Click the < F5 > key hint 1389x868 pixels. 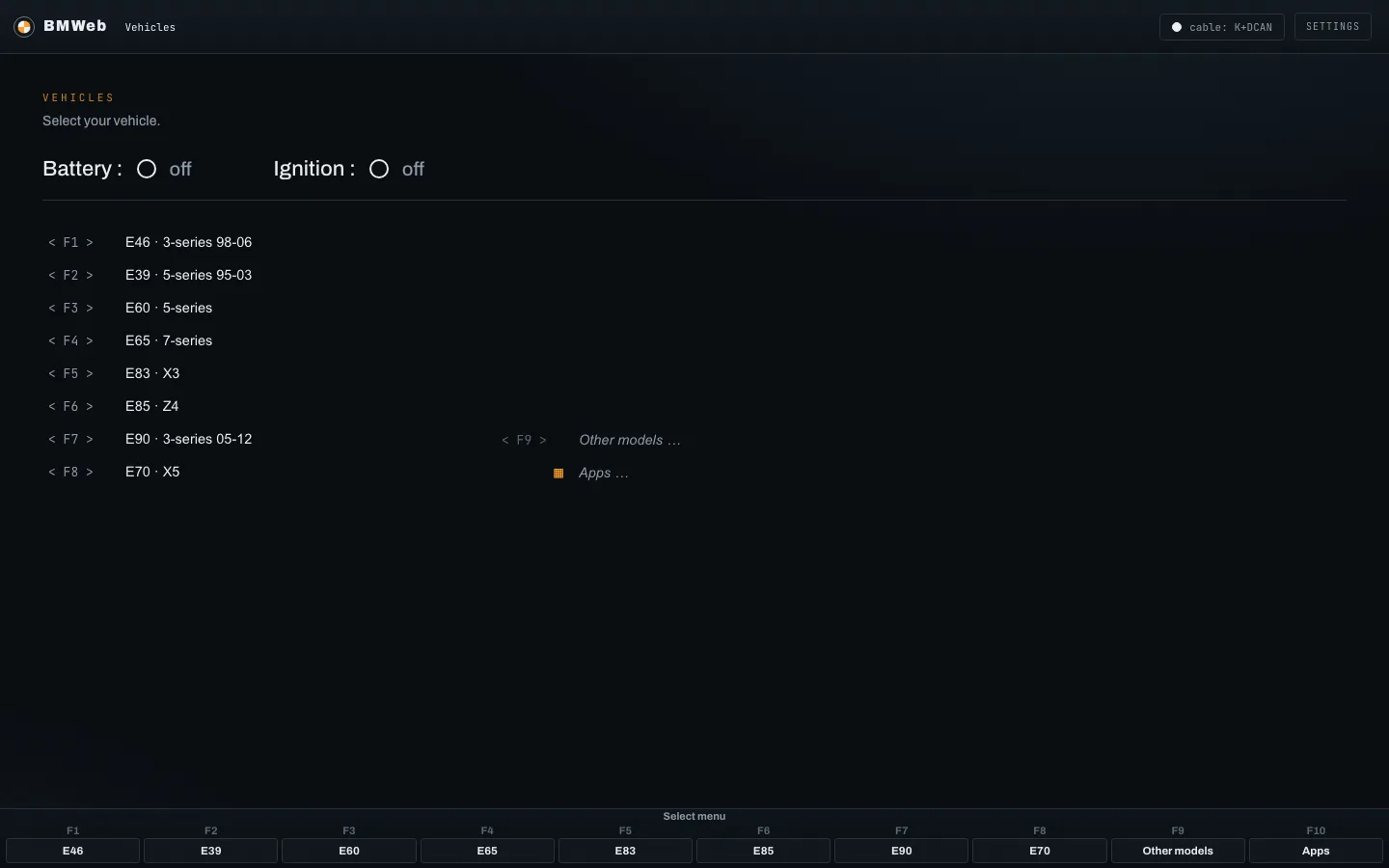tap(71, 373)
